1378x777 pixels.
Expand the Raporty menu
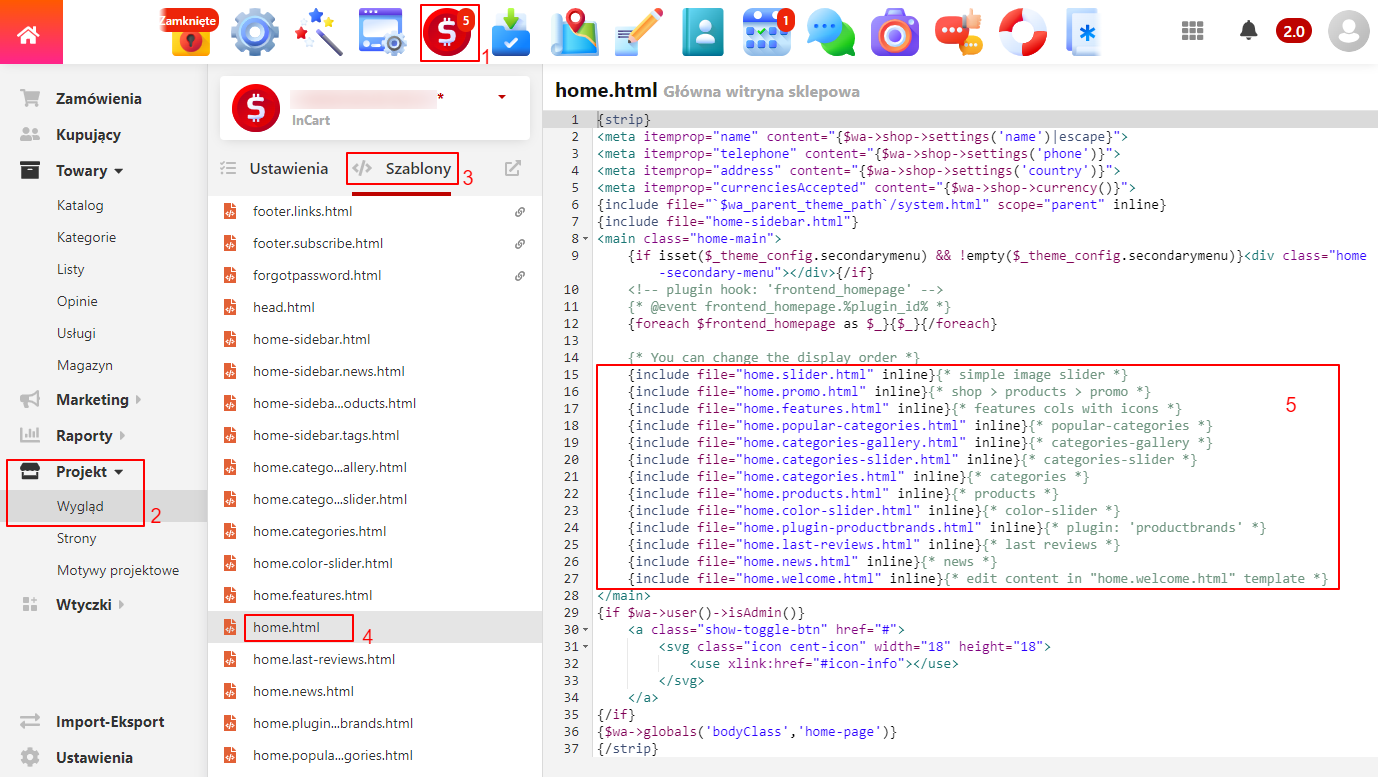click(91, 435)
